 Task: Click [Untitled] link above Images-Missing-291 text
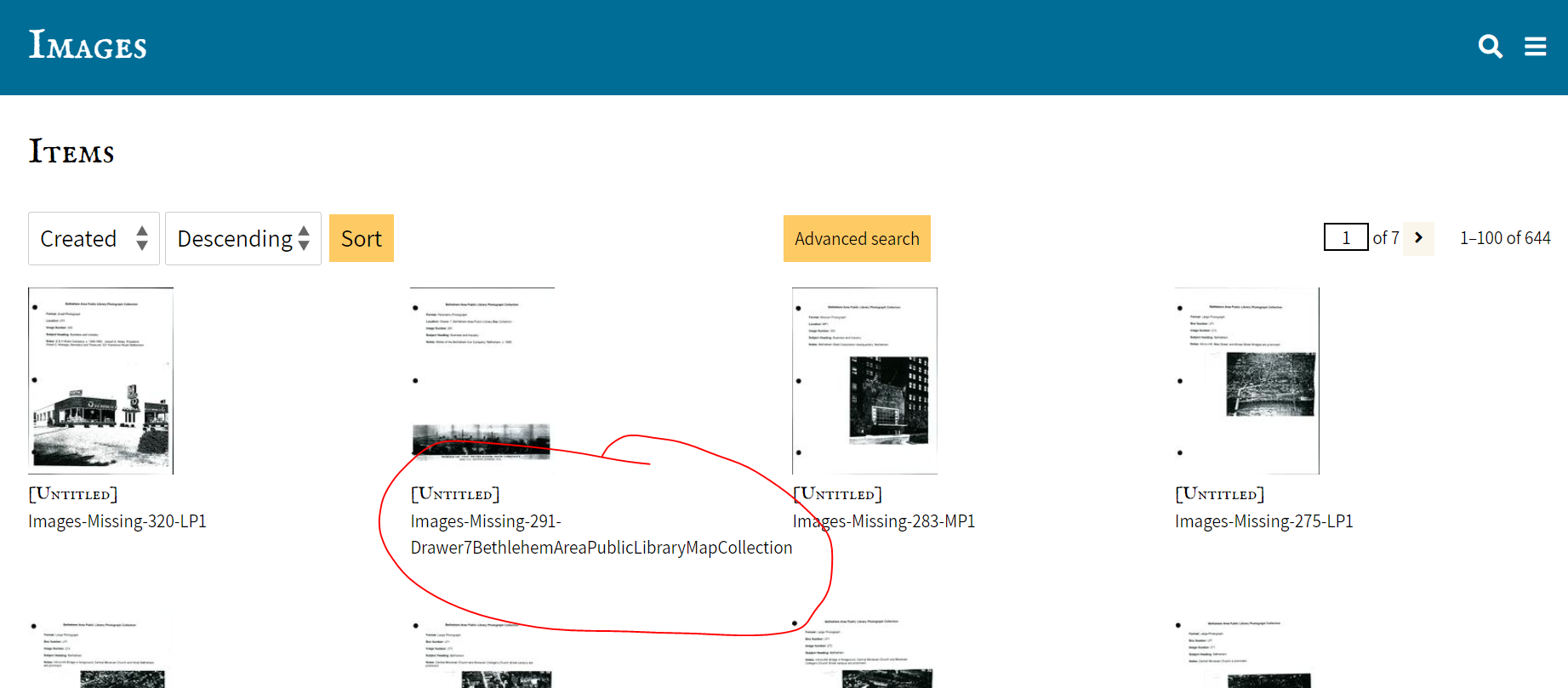click(x=455, y=494)
